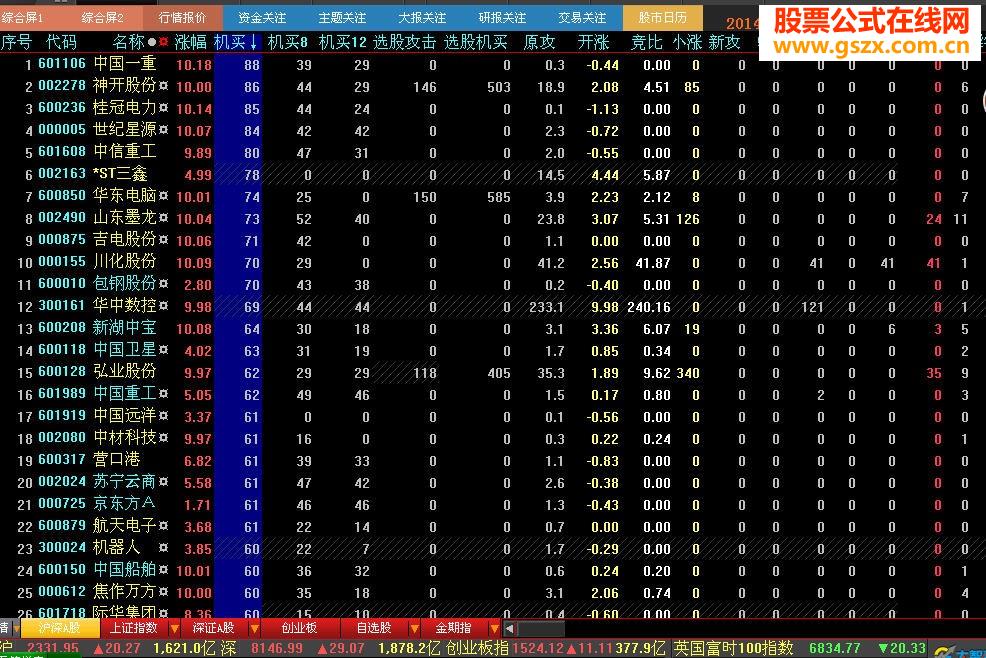This screenshot has width=986, height=658.
Task: Click the marker icon beside 中国船舶
Action: (x=163, y=570)
